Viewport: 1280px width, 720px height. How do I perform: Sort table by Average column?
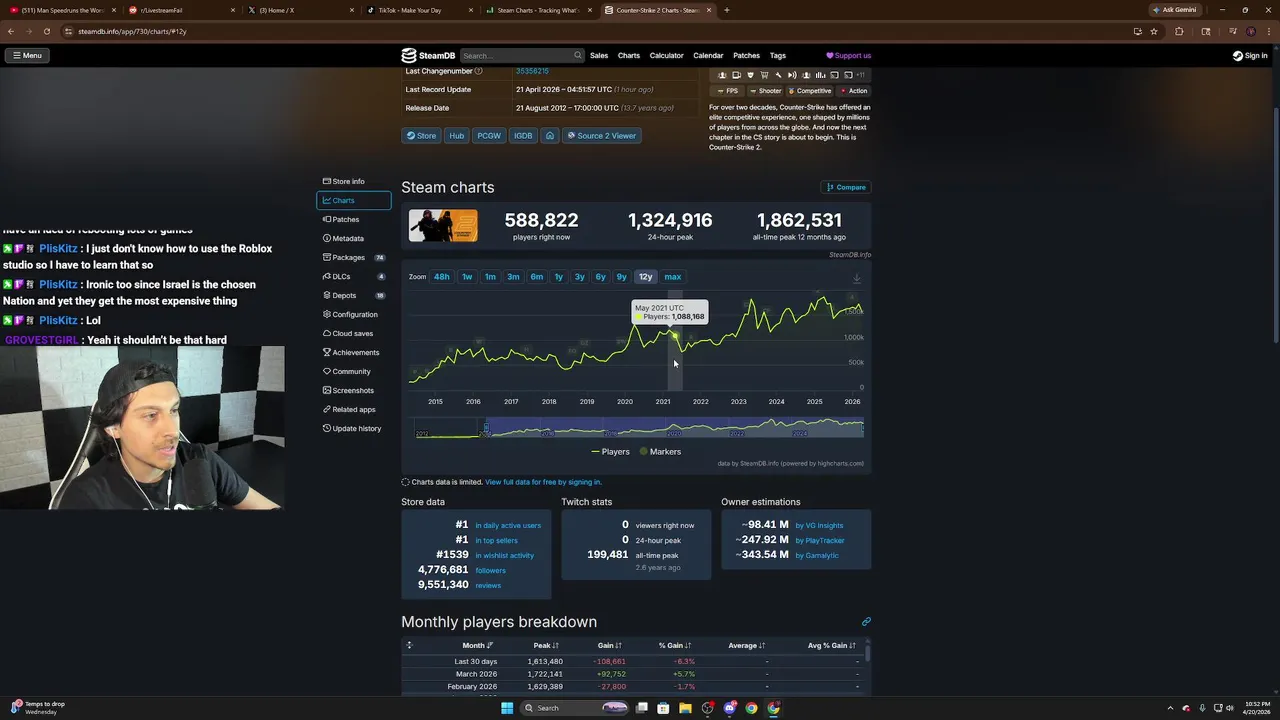pyautogui.click(x=747, y=646)
